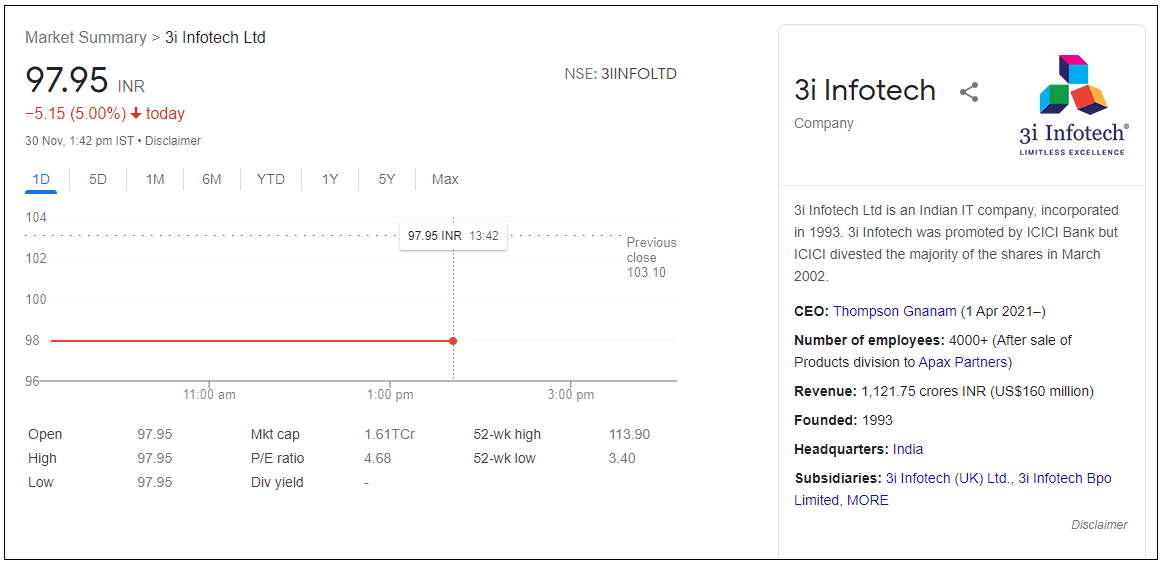Click the share icon beside 3i Infotech
Image resolution: width=1163 pixels, height=567 pixels.
coord(969,92)
